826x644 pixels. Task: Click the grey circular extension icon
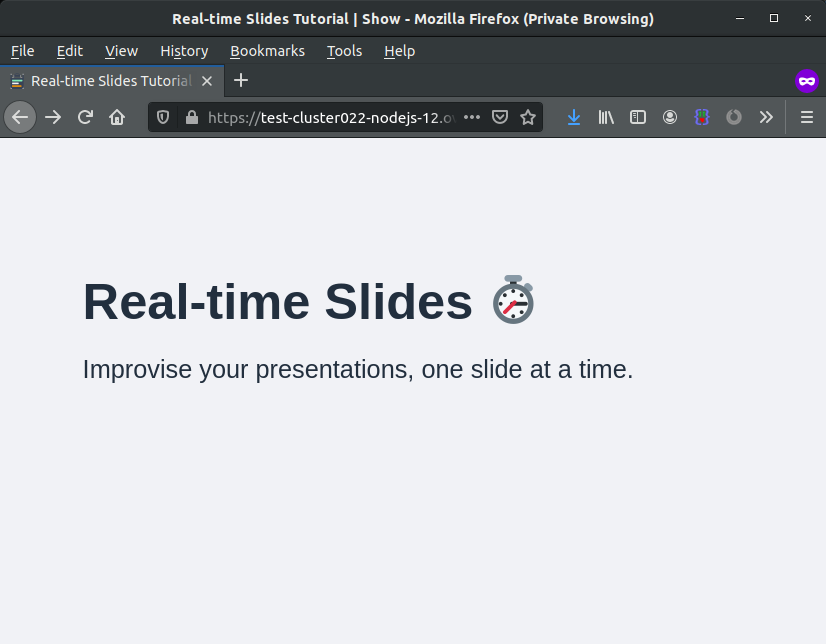click(x=734, y=117)
